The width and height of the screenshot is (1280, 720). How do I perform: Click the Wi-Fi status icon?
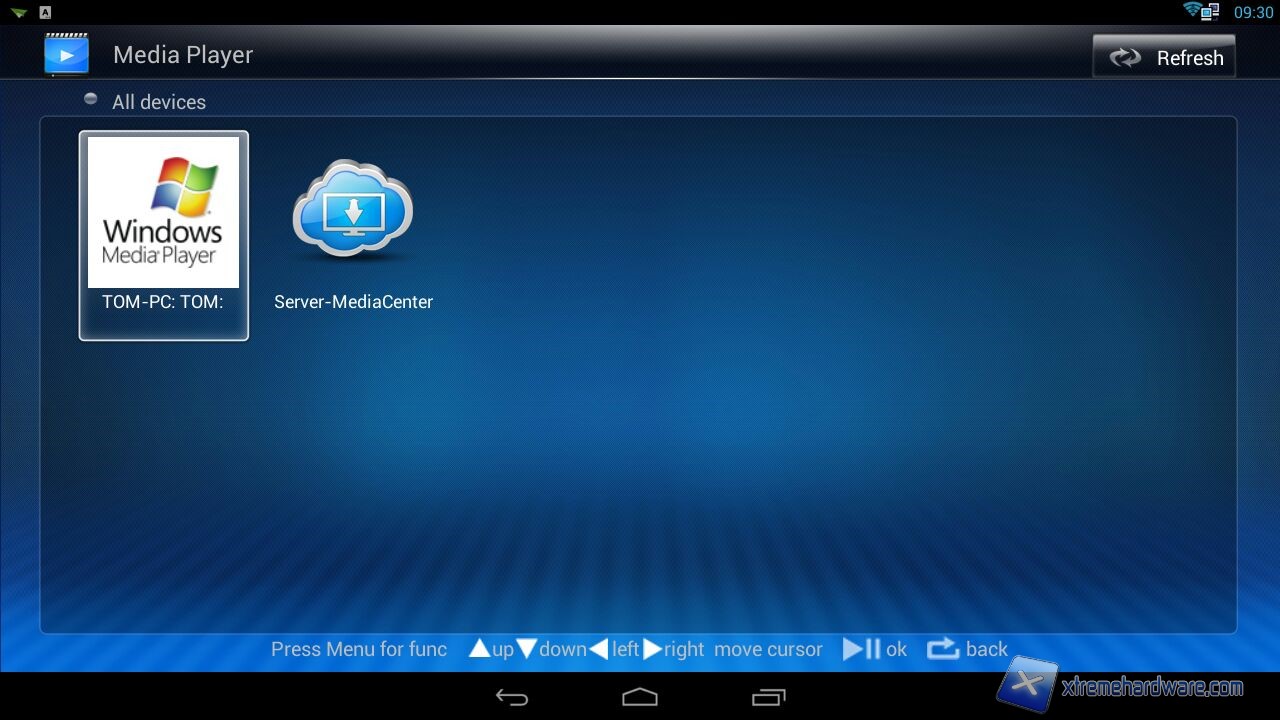pyautogui.click(x=1192, y=11)
